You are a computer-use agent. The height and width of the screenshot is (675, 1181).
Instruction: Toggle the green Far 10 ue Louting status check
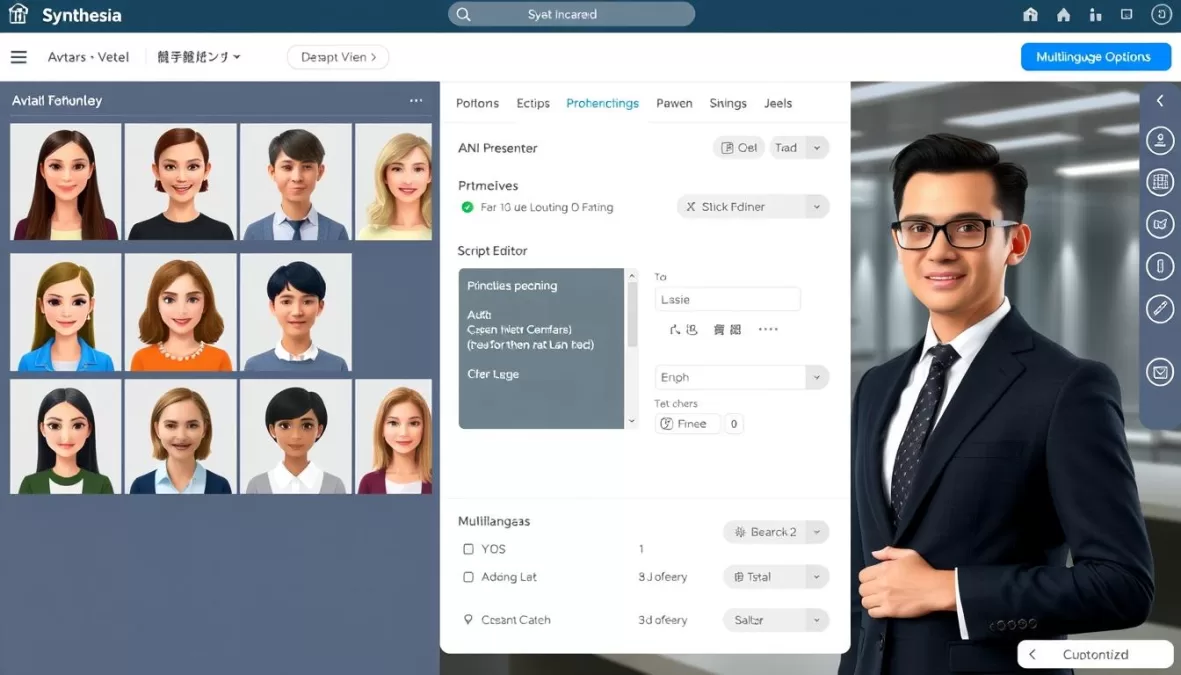pyautogui.click(x=468, y=206)
